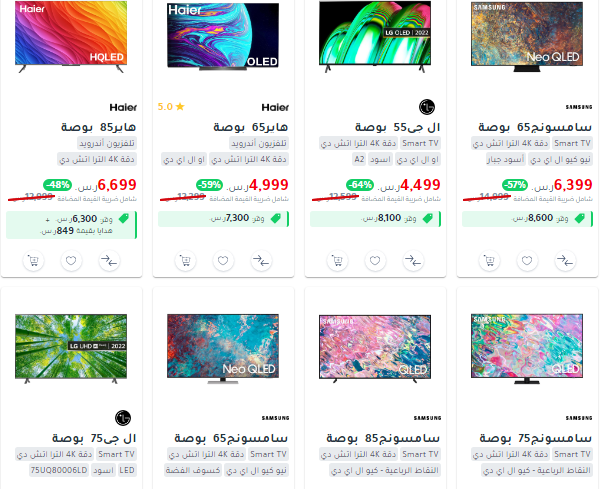Add Haier 85 inch TV to cart

33,261
